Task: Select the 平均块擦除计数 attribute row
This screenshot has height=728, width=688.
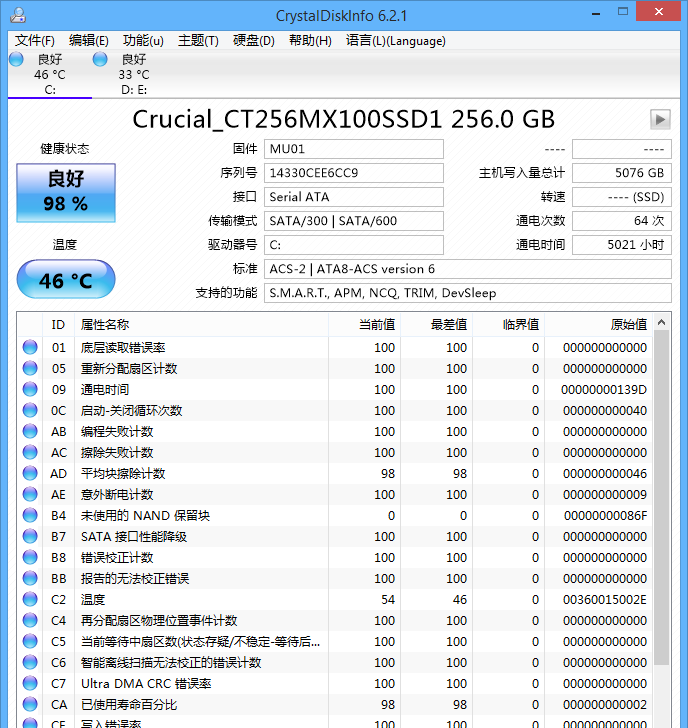Action: [335, 473]
